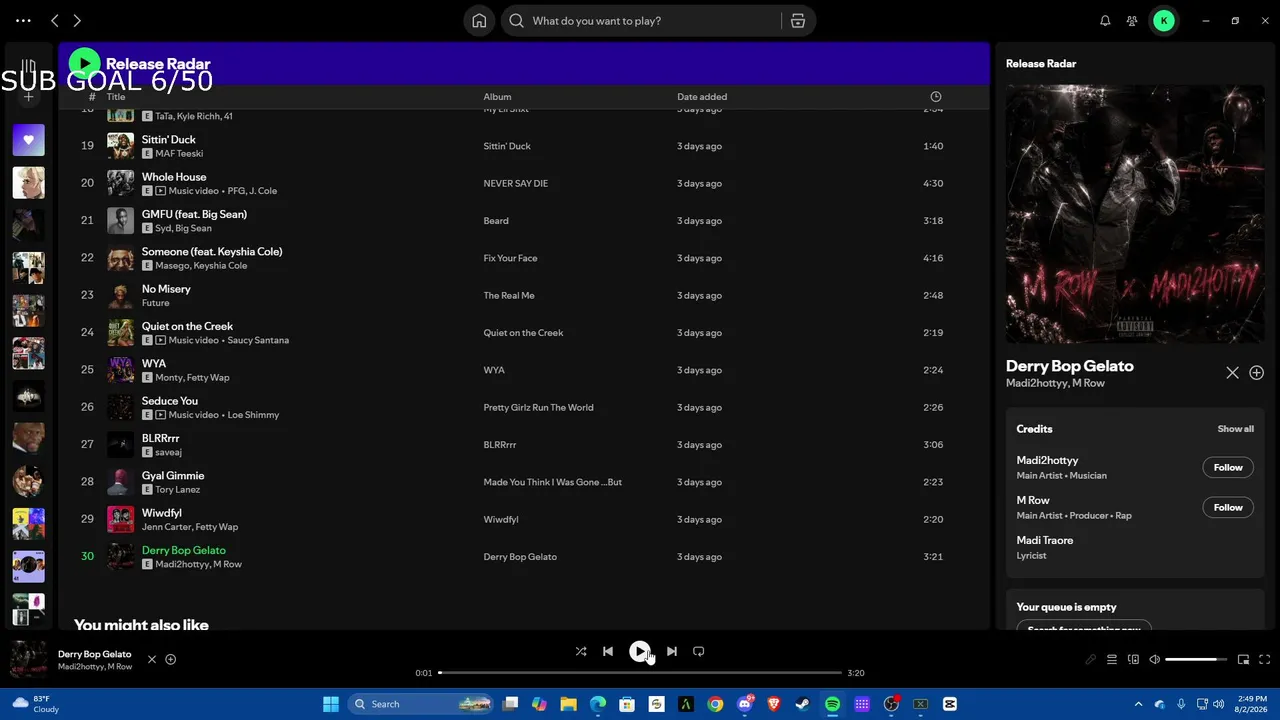Select the track Sittin' Duck

pos(169,140)
